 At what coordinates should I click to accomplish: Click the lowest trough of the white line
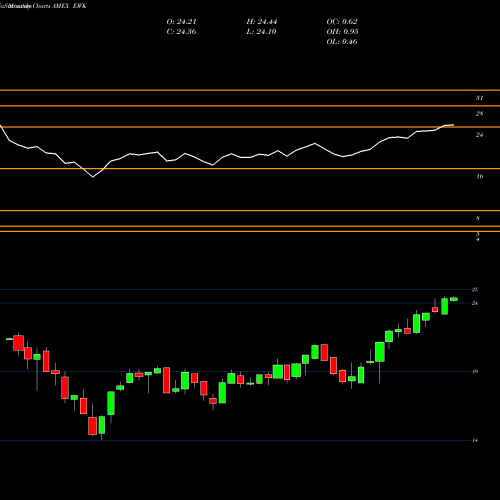(93, 177)
